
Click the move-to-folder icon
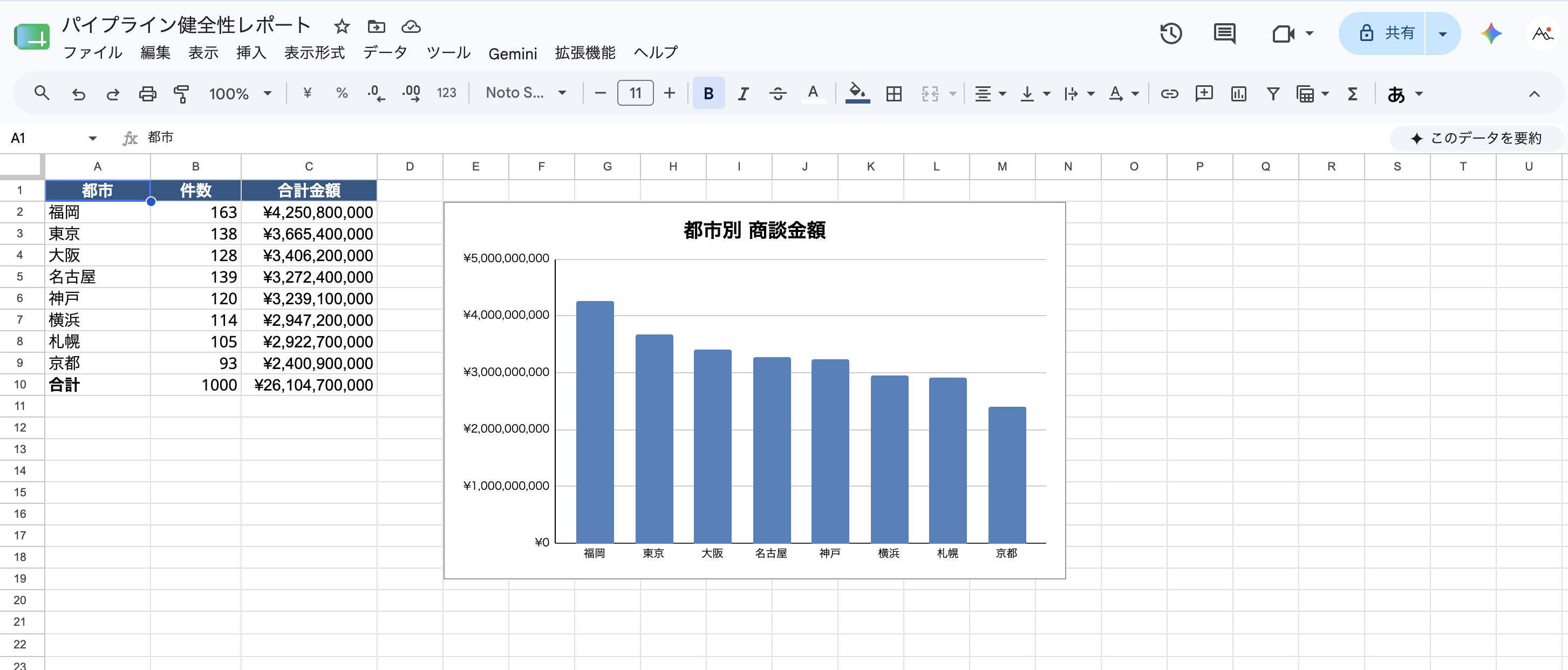pyautogui.click(x=376, y=26)
